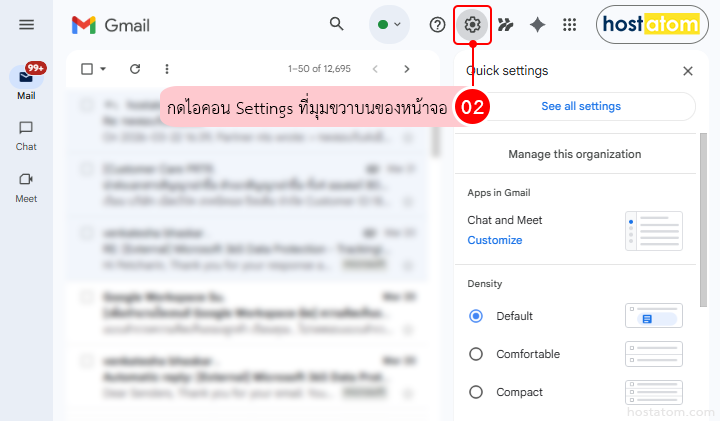
Task: Select the Comfortable density radio button
Action: 476,354
